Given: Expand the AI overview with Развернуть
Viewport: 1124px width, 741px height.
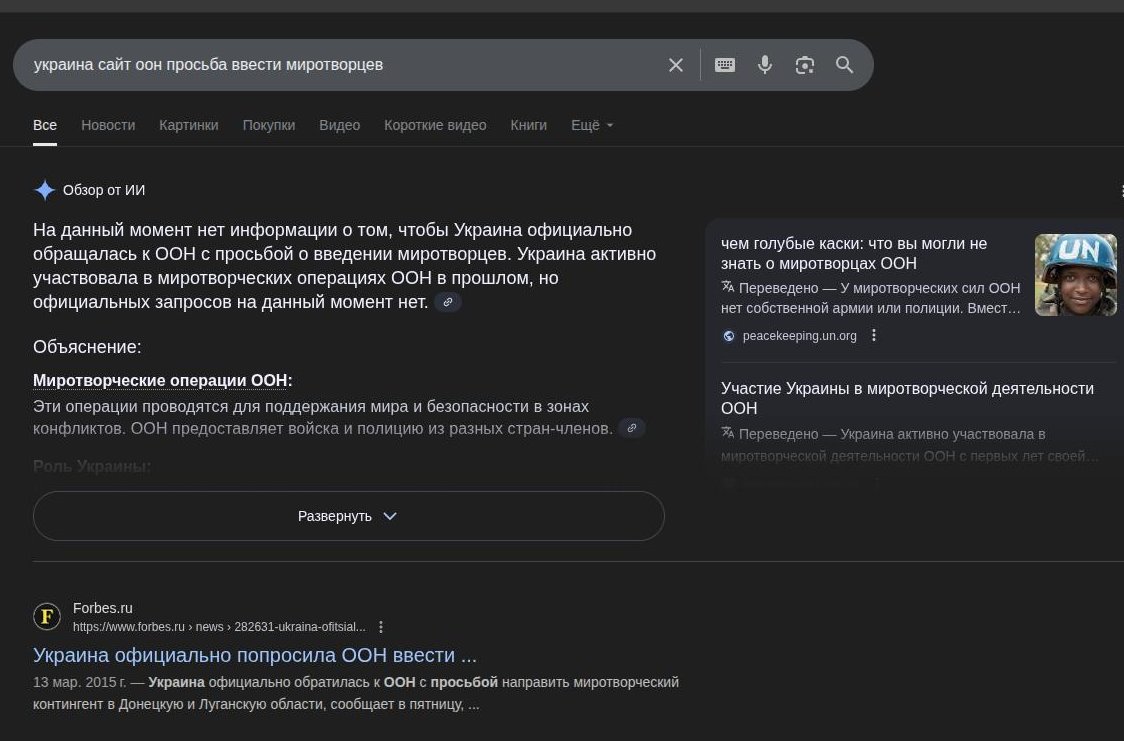Looking at the screenshot, I should pyautogui.click(x=348, y=516).
